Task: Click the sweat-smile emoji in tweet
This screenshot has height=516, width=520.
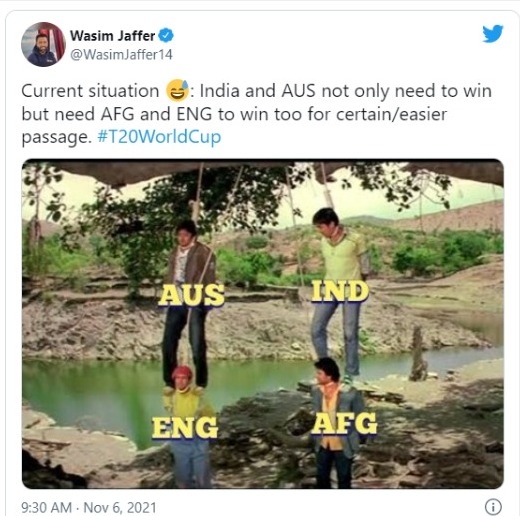Action: coord(177,90)
